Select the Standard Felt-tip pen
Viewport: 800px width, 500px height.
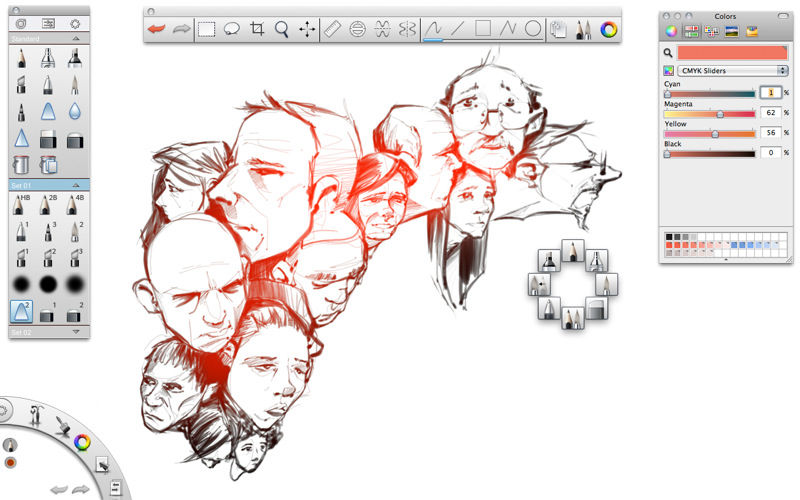[21, 112]
